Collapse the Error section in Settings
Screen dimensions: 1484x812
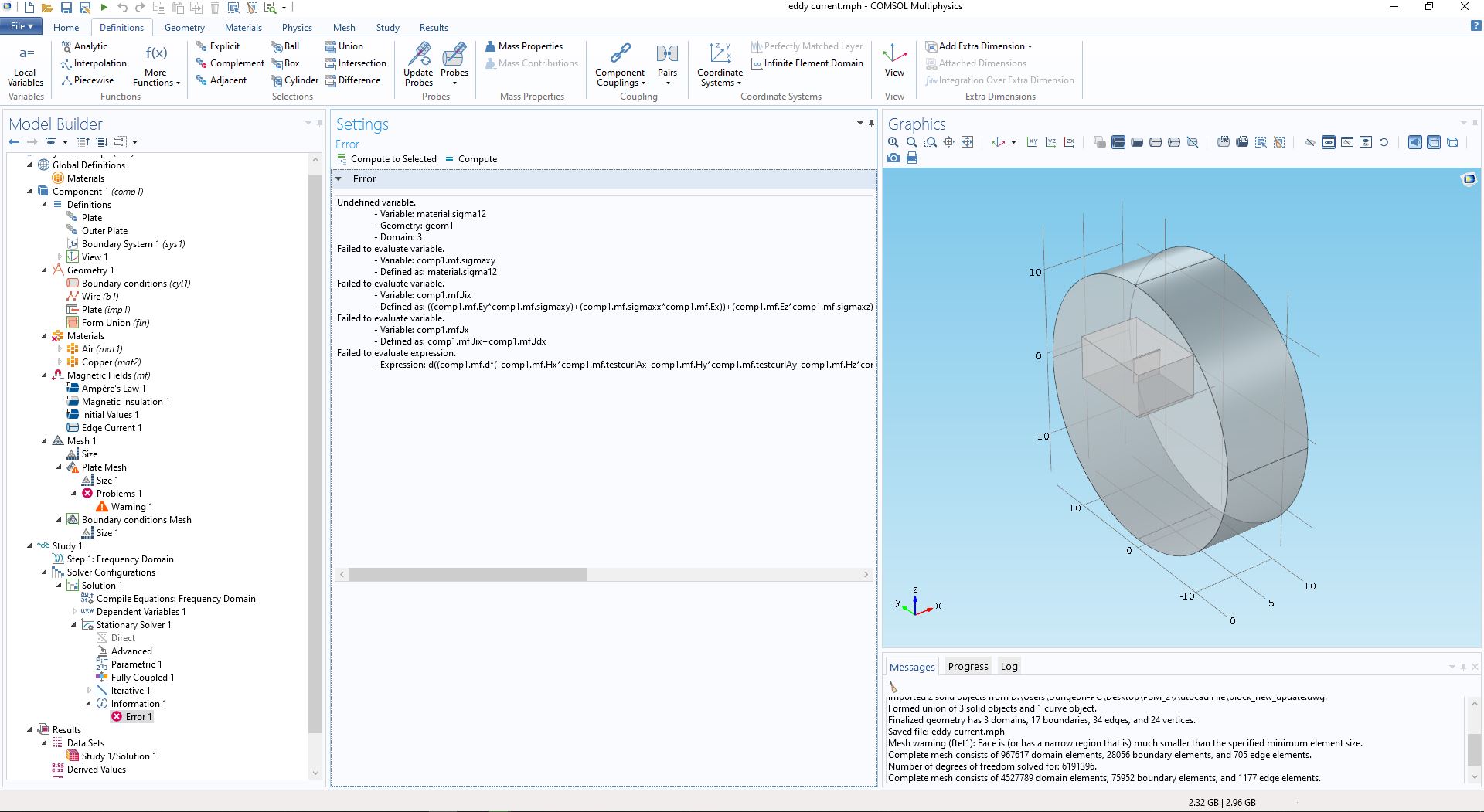339,179
